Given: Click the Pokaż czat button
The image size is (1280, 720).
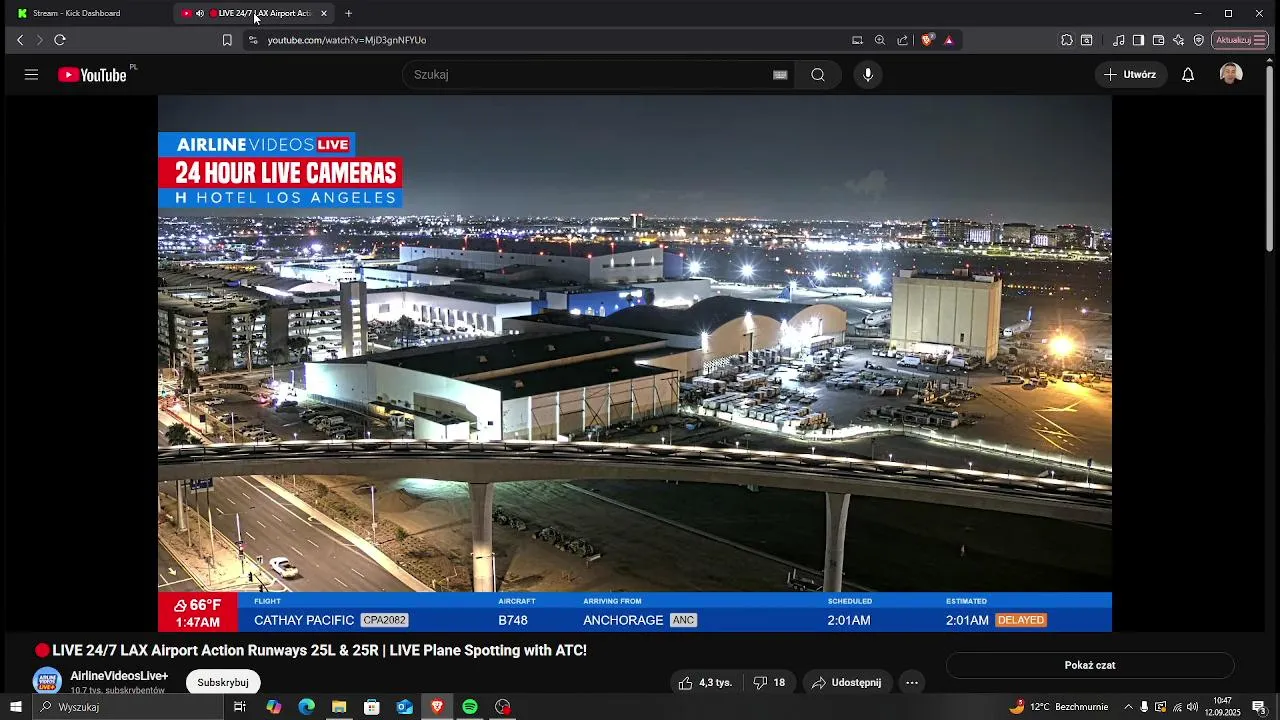Looking at the screenshot, I should tap(1090, 665).
